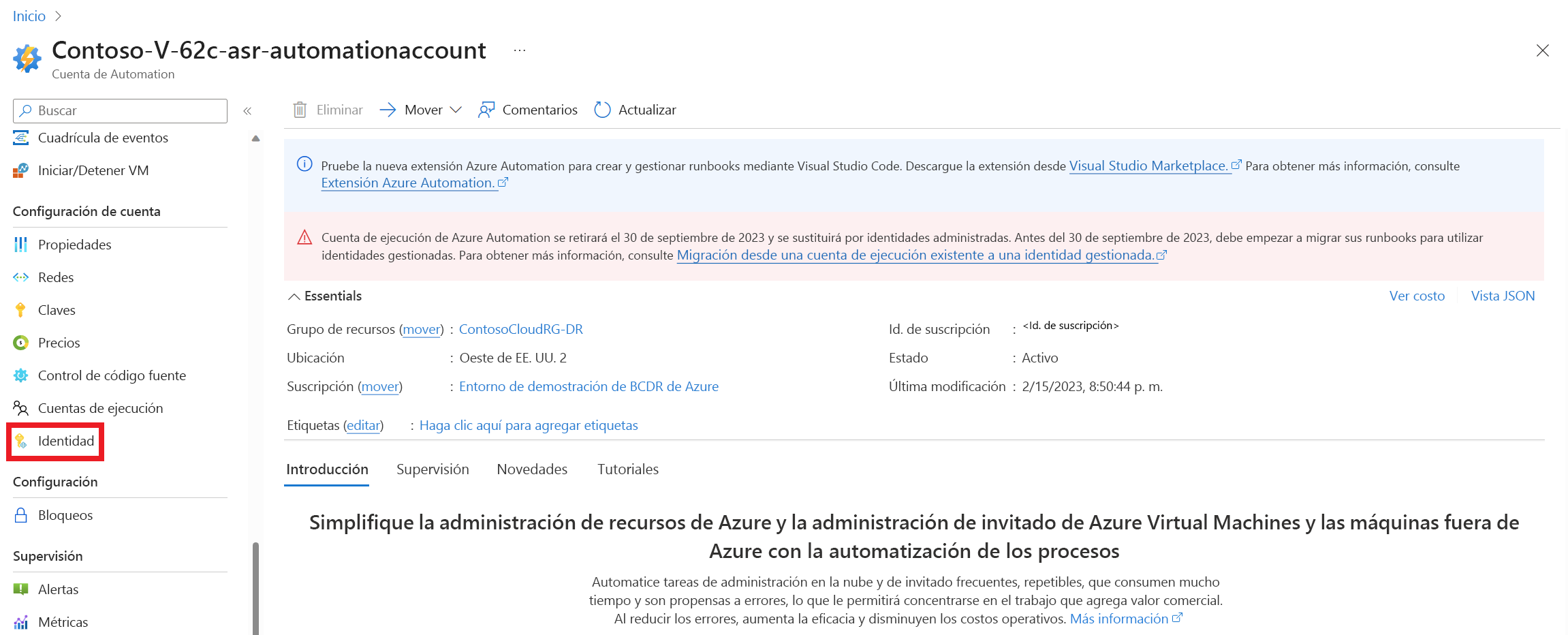The image size is (1568, 635).
Task: Click the Inicio breadcrumb link
Action: pos(29,16)
